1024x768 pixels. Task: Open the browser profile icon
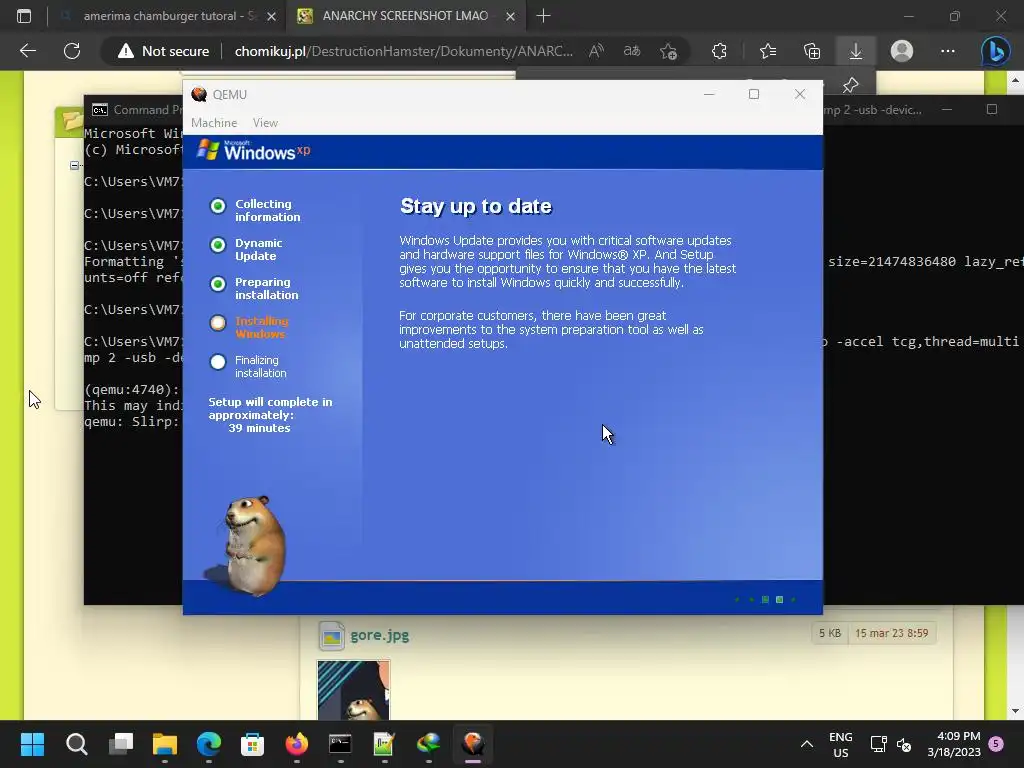pos(902,51)
